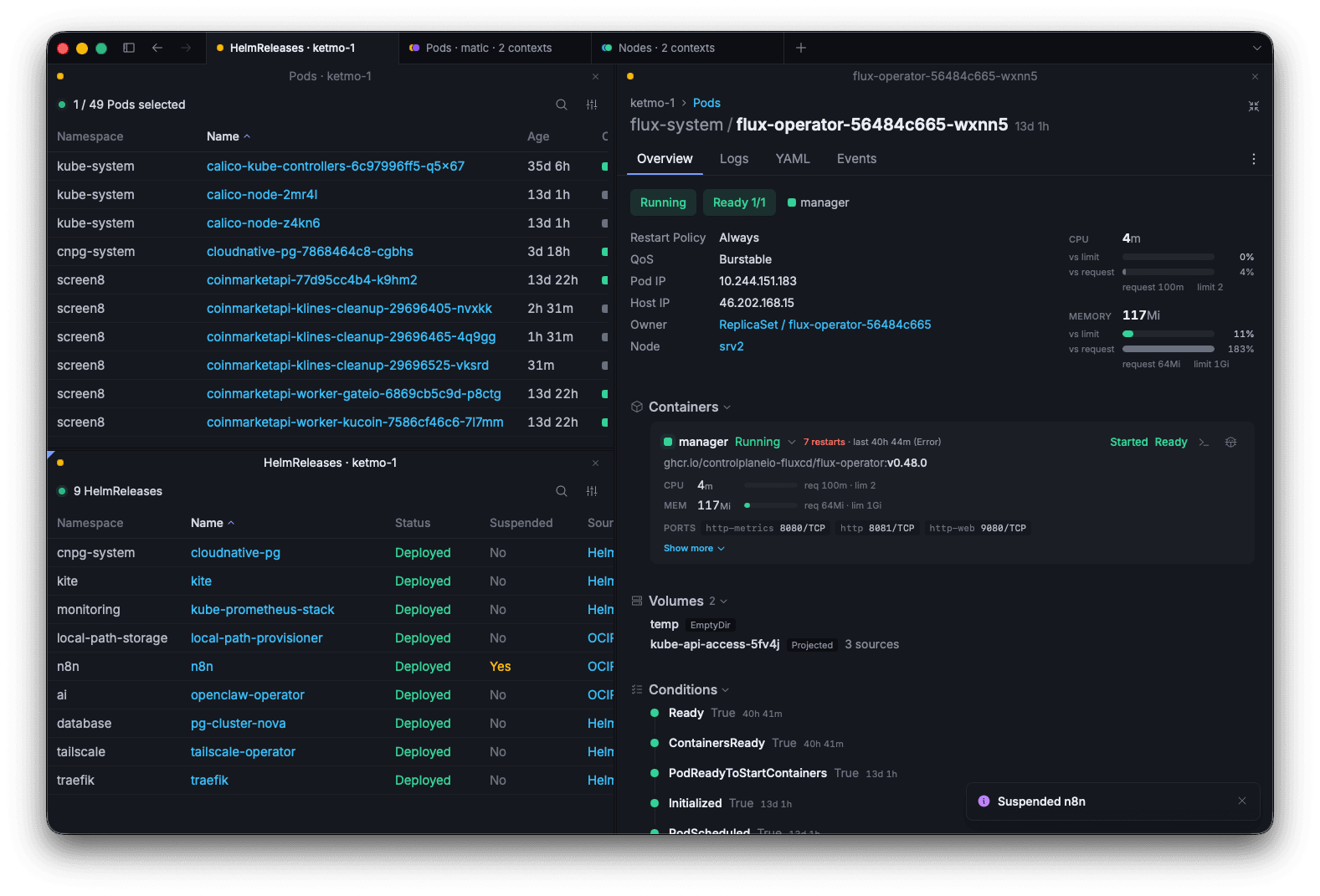The width and height of the screenshot is (1320, 896).
Task: Go back with the left arrow
Action: 157,48
